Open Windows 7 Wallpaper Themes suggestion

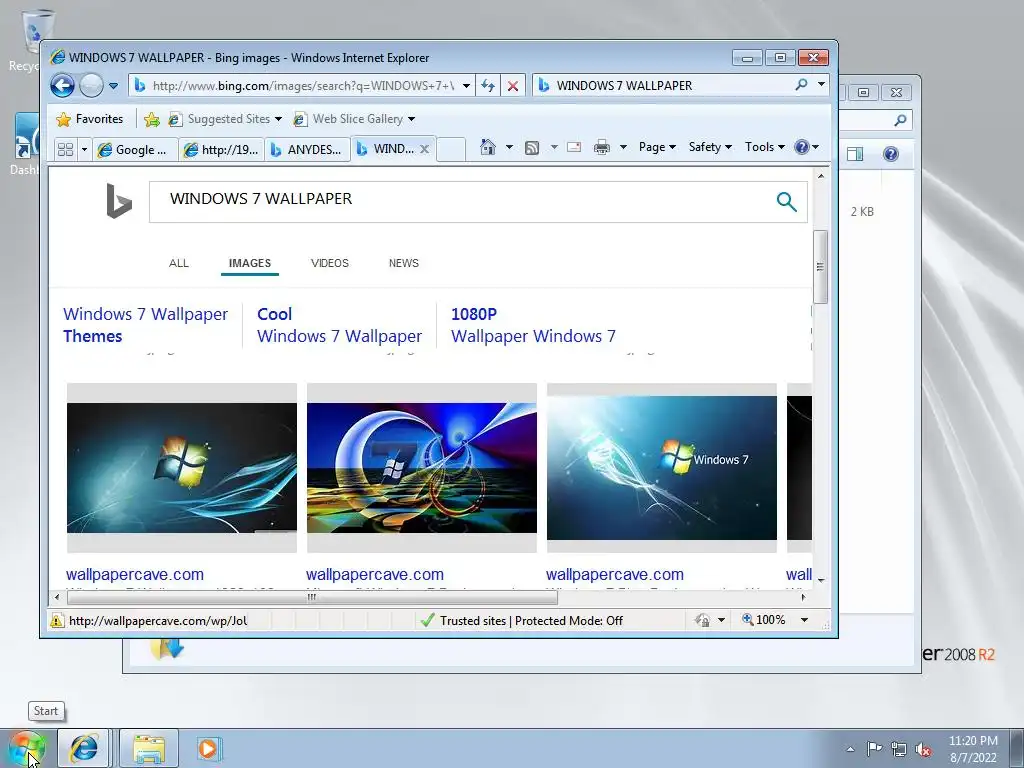(146, 325)
